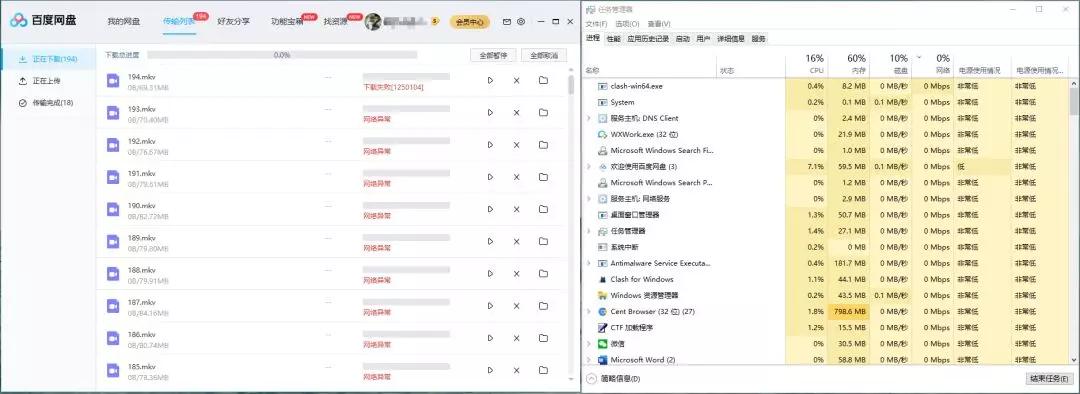Open 详细信息 tab in Task Manager
1080x394 pixels.
point(731,39)
